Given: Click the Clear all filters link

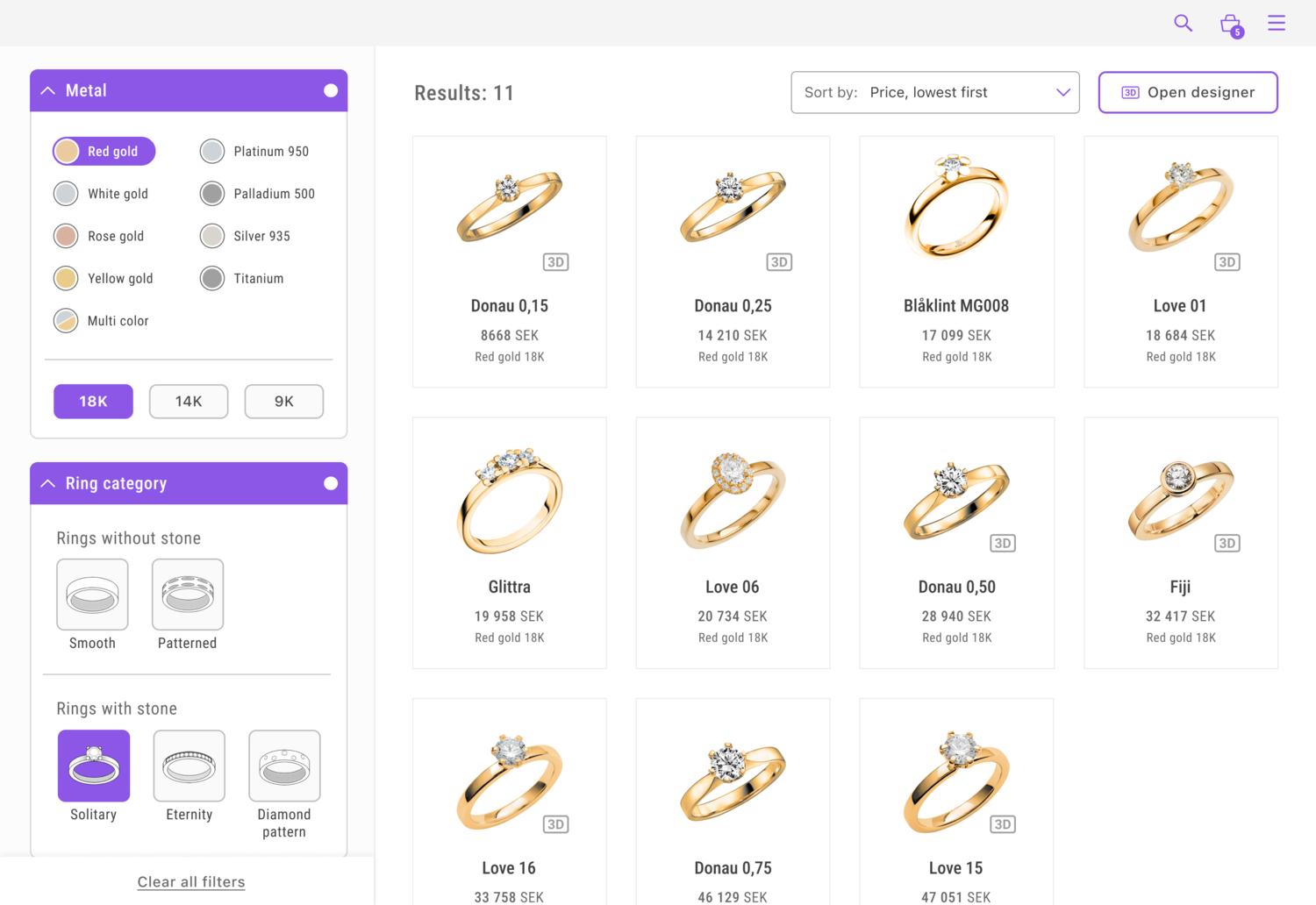Looking at the screenshot, I should point(191,882).
